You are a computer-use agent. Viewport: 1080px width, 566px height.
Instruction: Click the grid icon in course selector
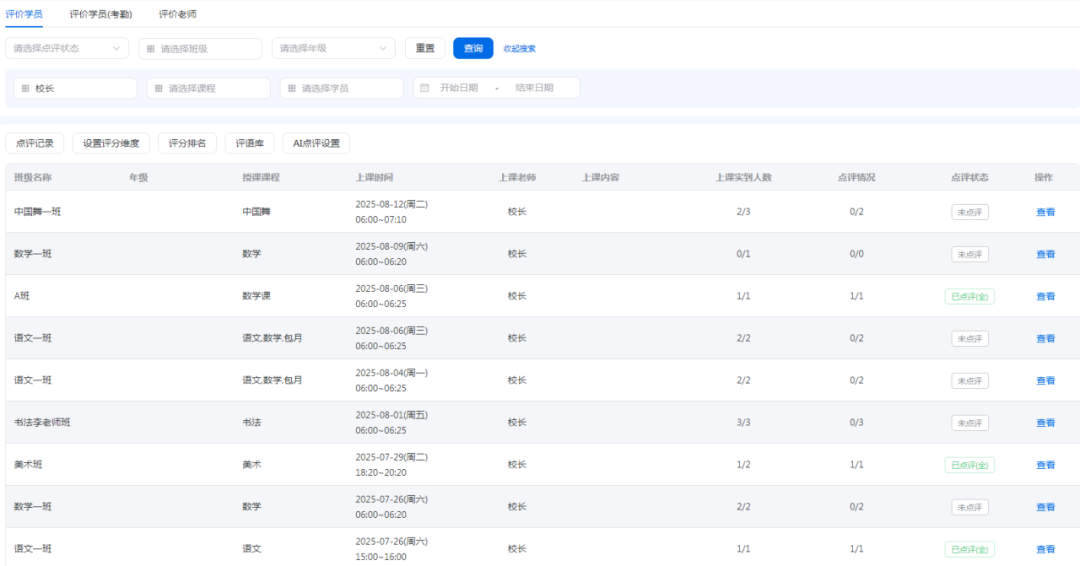[x=158, y=88]
